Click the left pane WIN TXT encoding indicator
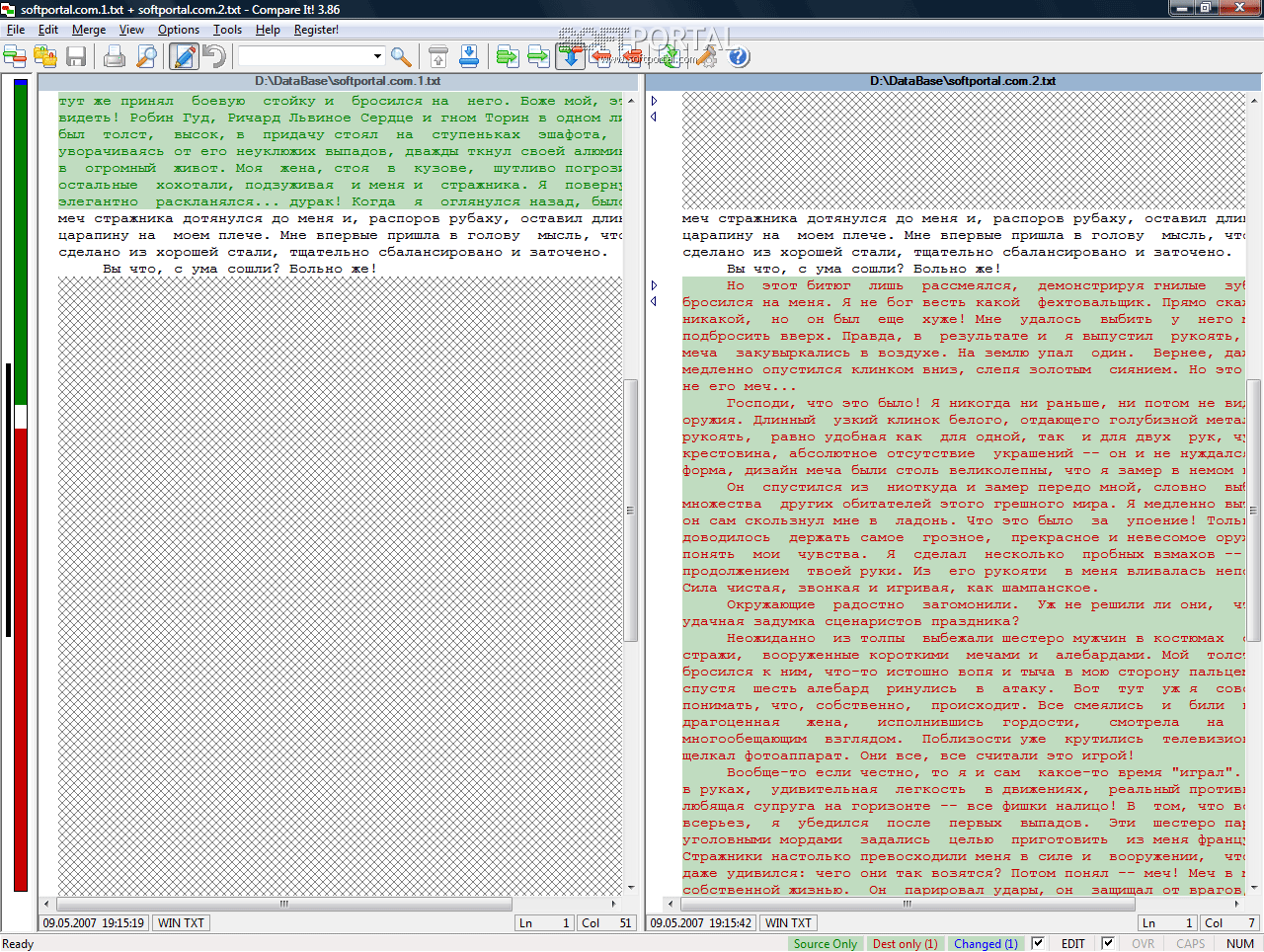 (181, 923)
